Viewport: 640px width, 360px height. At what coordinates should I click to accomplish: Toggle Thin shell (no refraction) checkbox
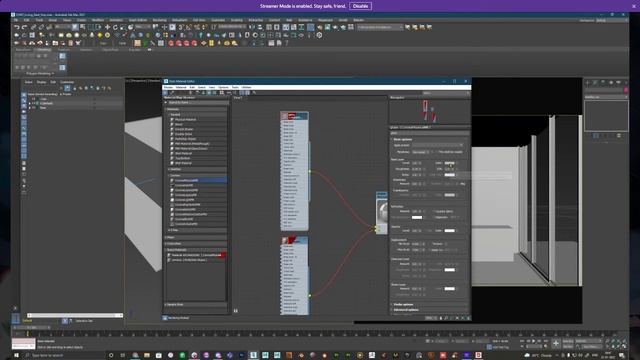click(x=436, y=152)
